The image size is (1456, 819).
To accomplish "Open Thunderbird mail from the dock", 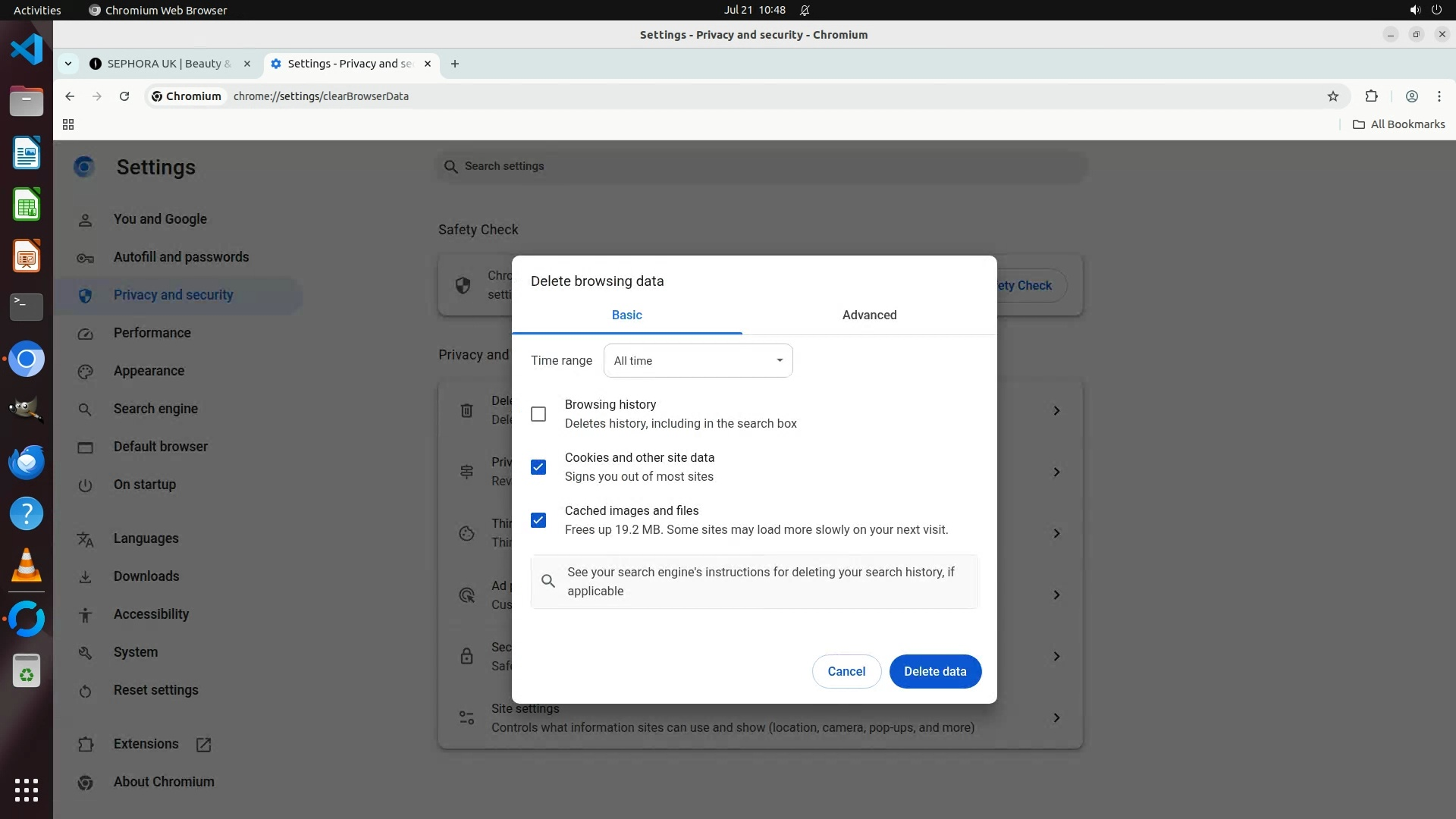I will click(x=27, y=462).
